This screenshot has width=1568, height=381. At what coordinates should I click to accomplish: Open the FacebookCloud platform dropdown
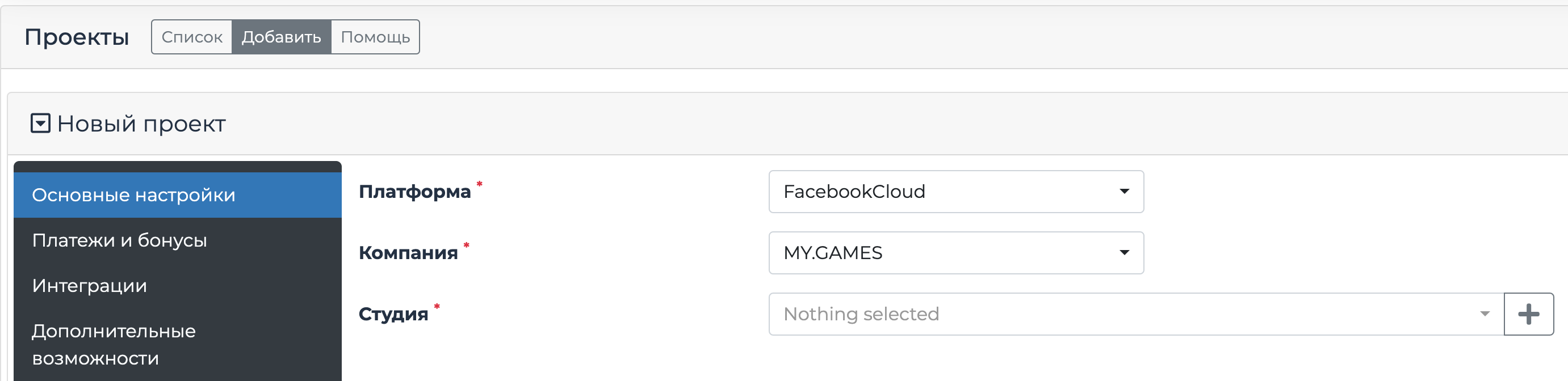coord(955,192)
